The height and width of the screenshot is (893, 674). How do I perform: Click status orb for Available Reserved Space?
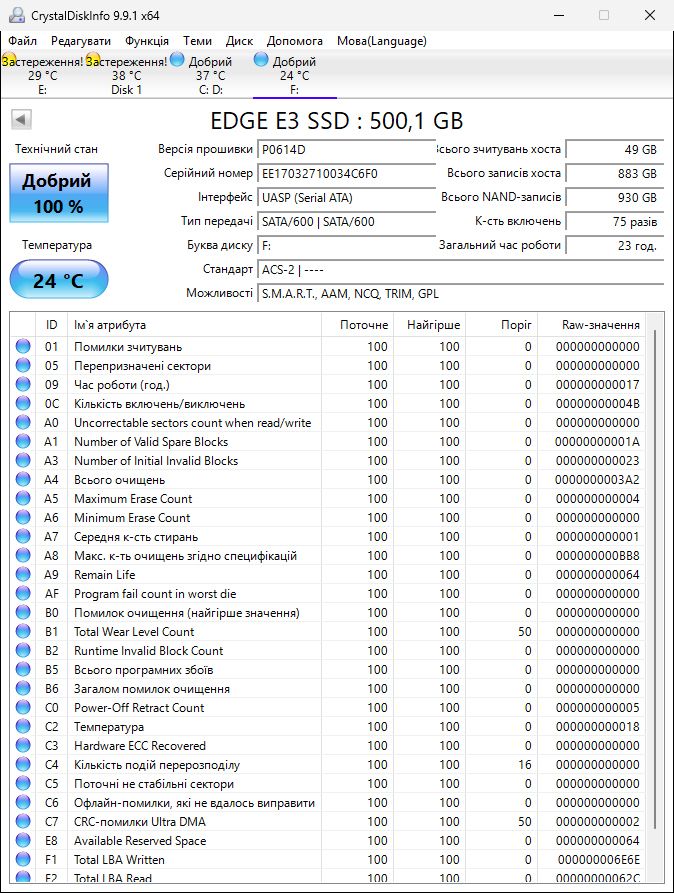pos(23,840)
